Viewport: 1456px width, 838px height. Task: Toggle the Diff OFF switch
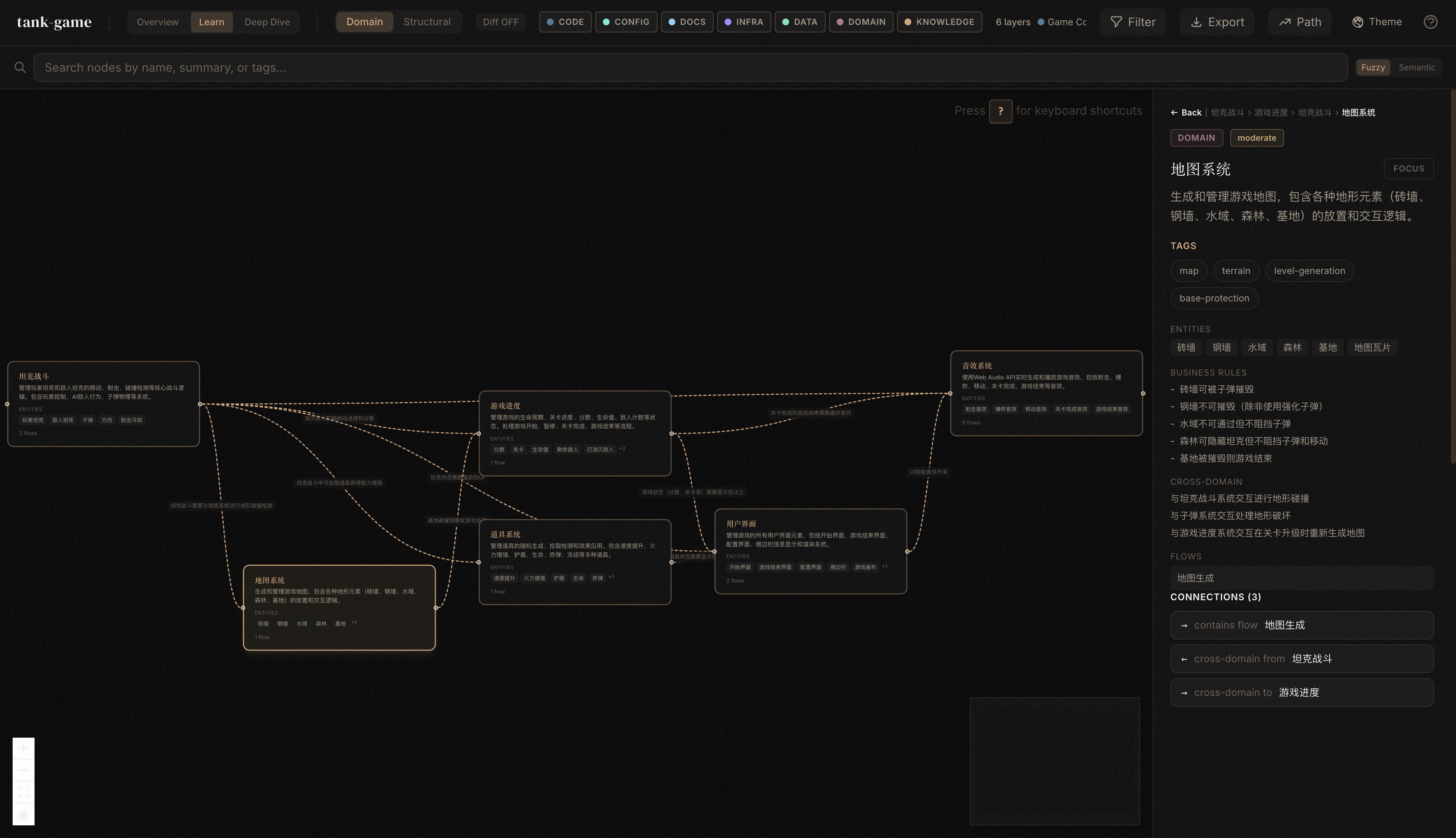click(500, 22)
